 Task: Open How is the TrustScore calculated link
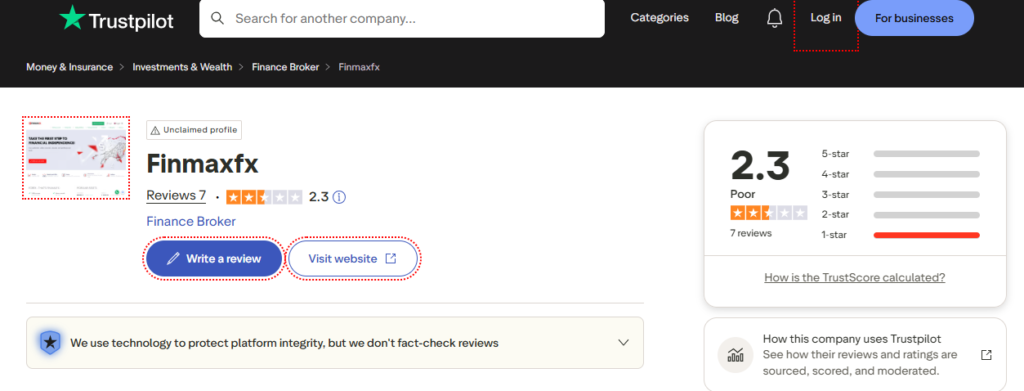[855, 277]
